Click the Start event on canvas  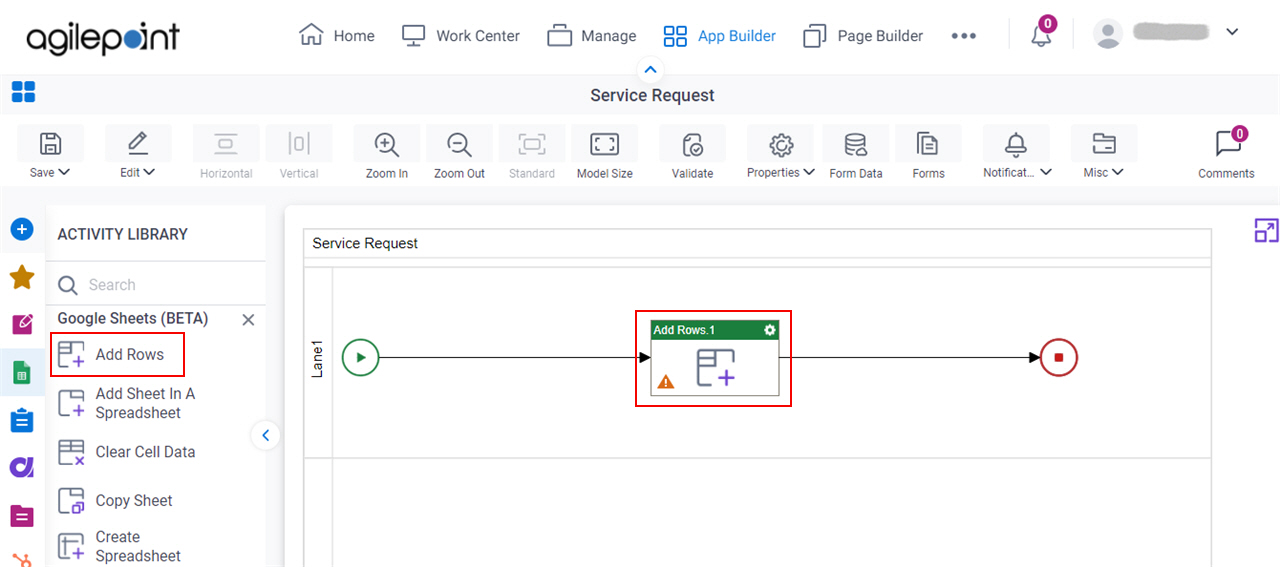tap(360, 357)
